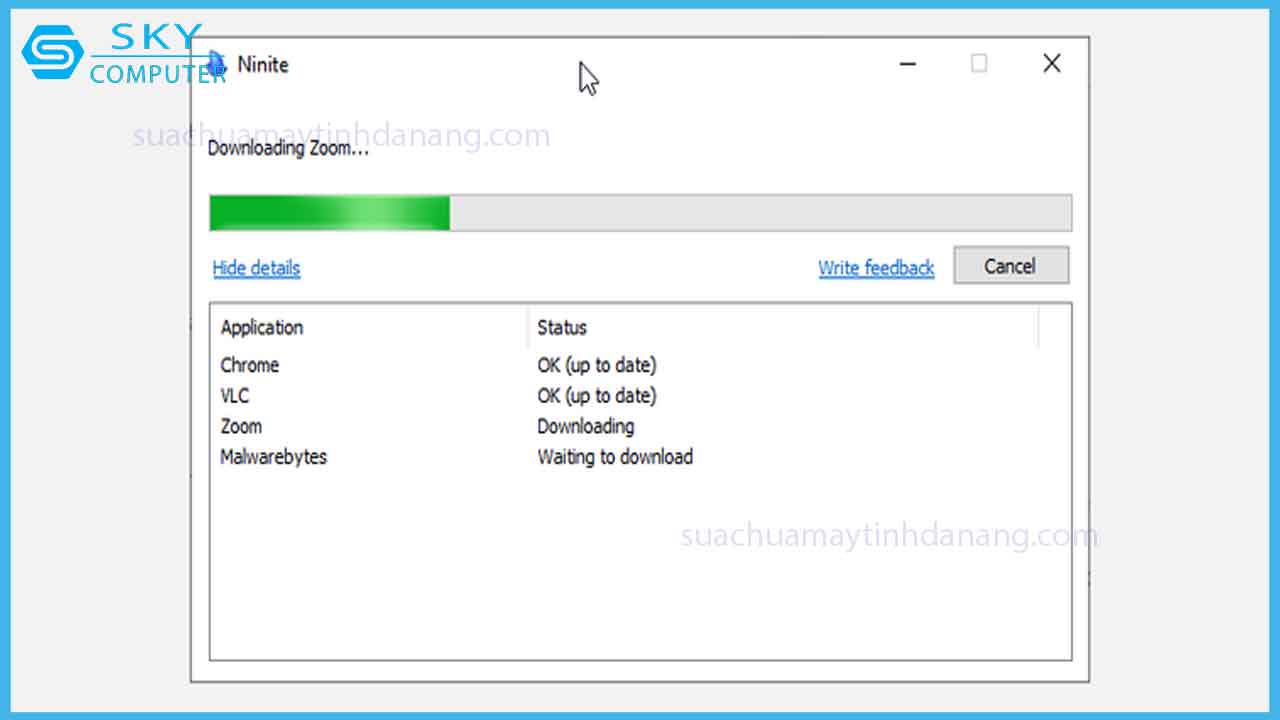Viewport: 1280px width, 720px height.
Task: Select the Zoom row showing Downloading
Action: coord(241,426)
